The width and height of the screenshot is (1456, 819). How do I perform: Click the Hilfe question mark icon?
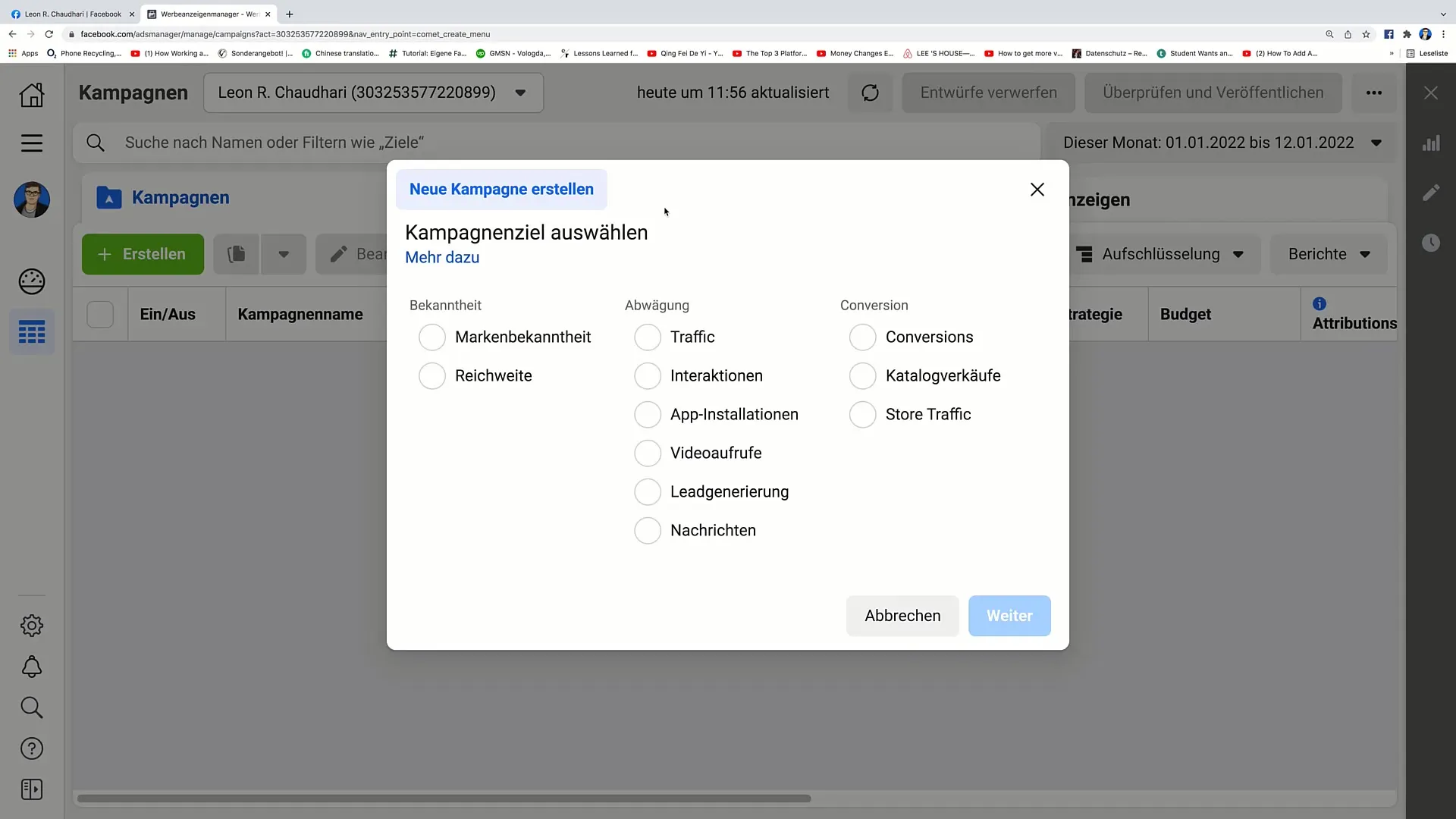point(31,748)
